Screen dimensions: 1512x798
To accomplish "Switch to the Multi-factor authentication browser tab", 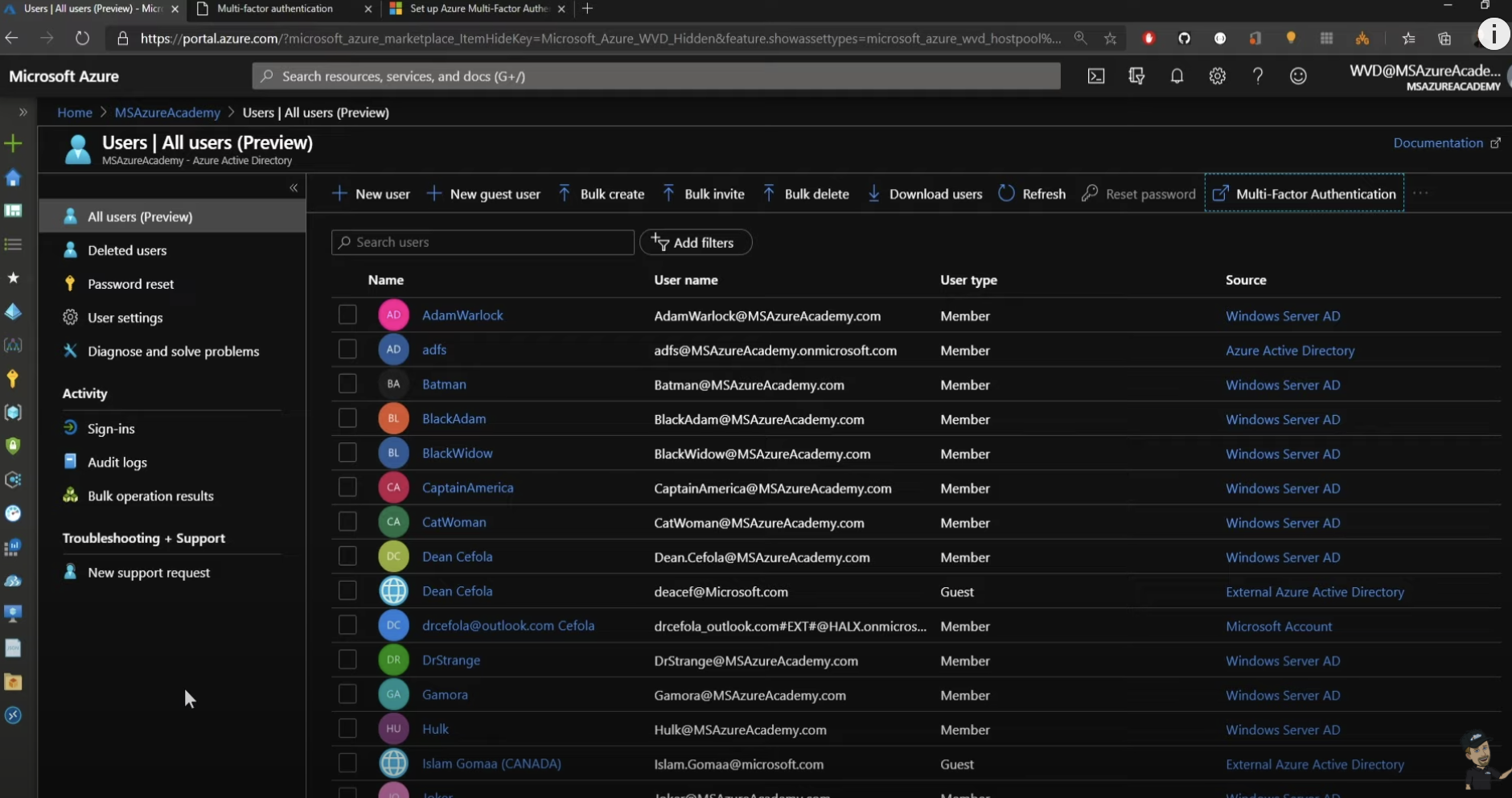I will (x=275, y=9).
